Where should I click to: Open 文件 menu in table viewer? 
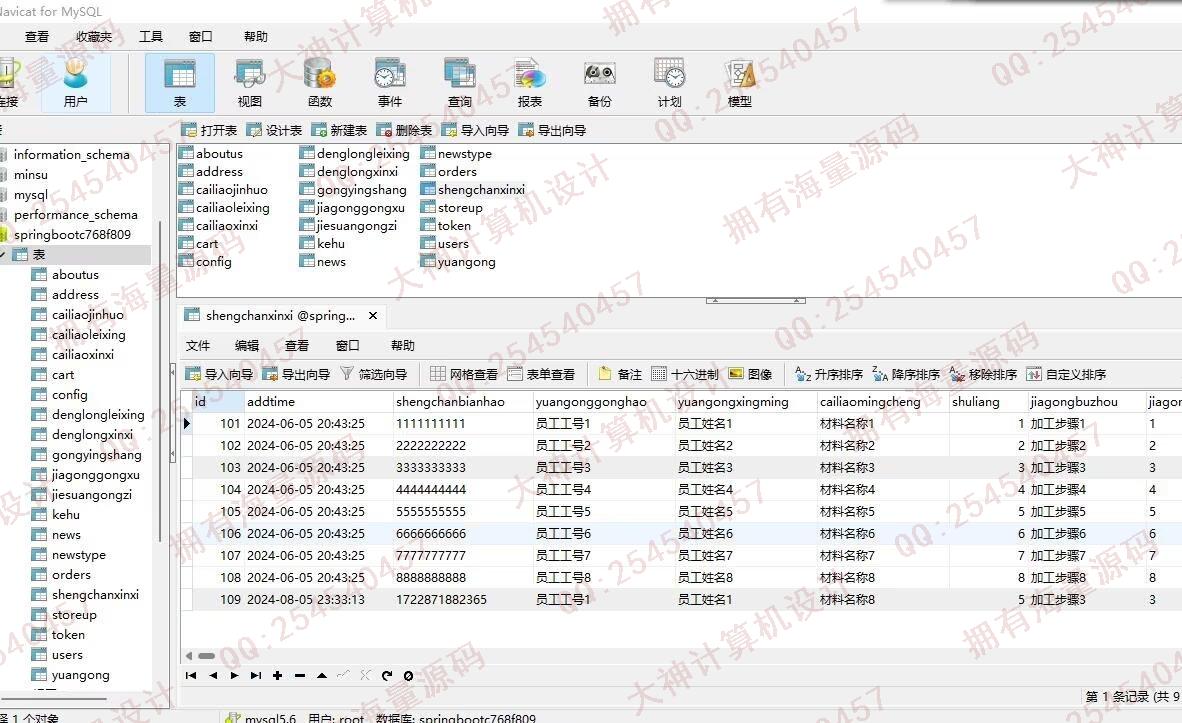click(x=198, y=345)
